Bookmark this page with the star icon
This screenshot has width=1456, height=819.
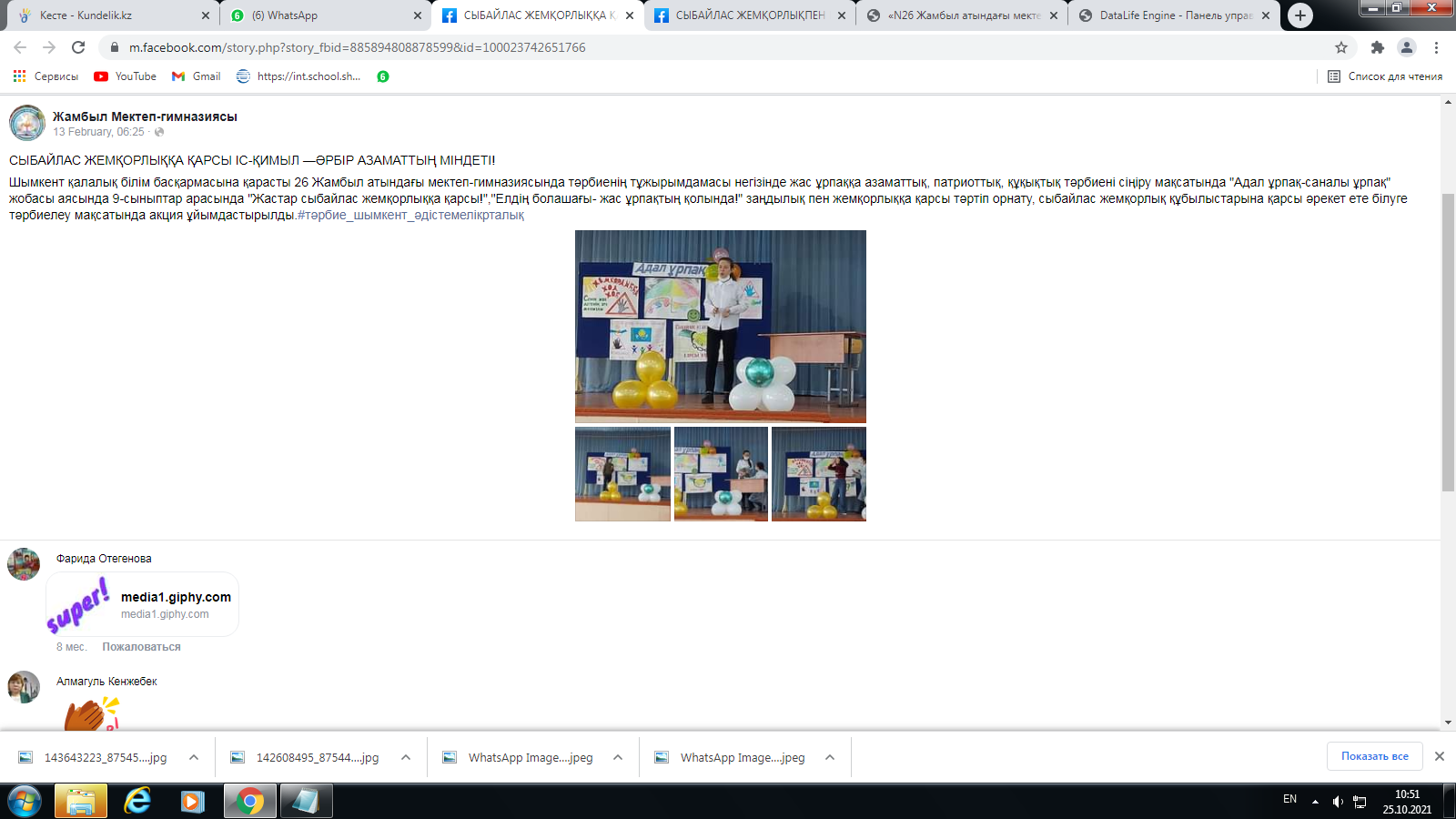(1340, 47)
